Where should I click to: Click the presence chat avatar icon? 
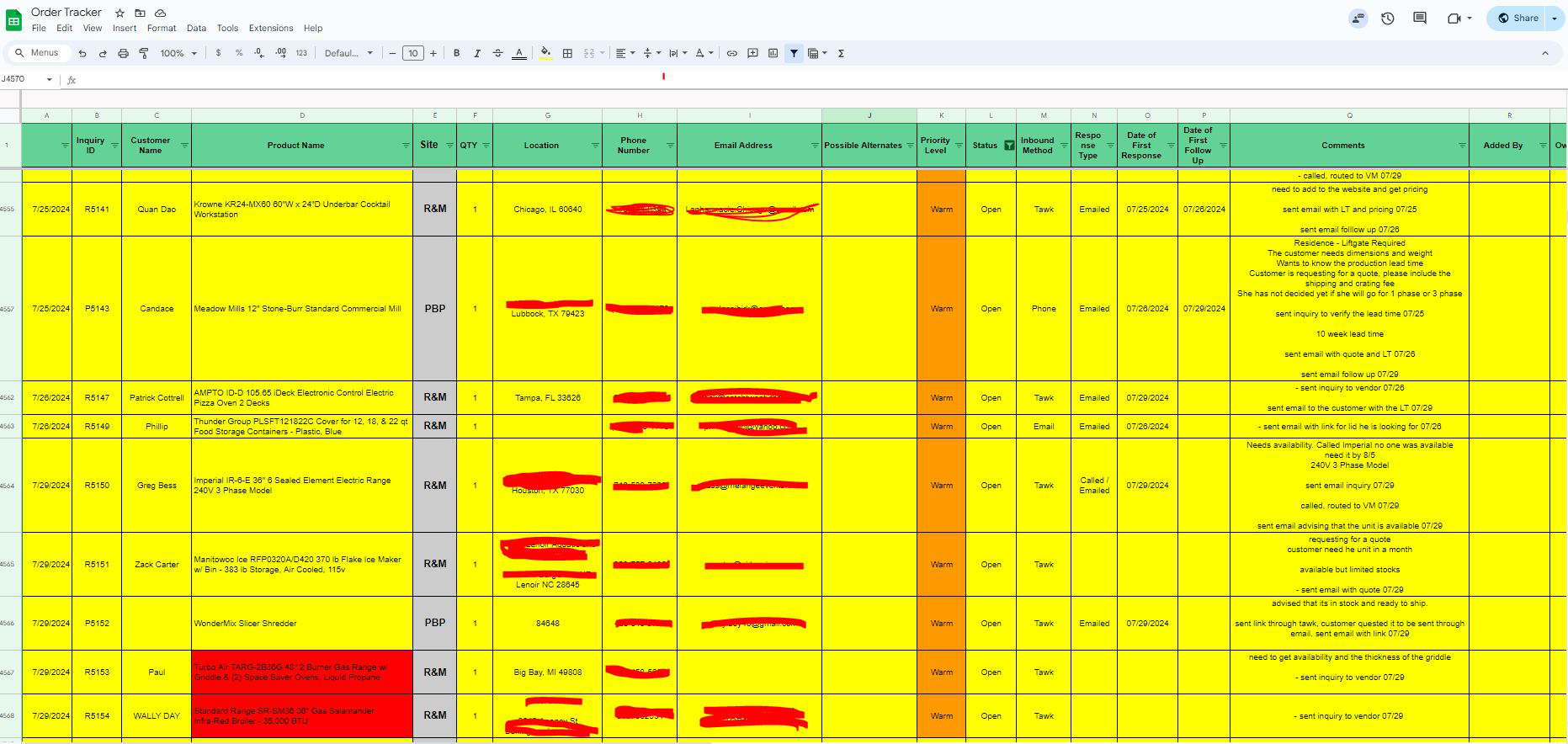tap(1358, 18)
